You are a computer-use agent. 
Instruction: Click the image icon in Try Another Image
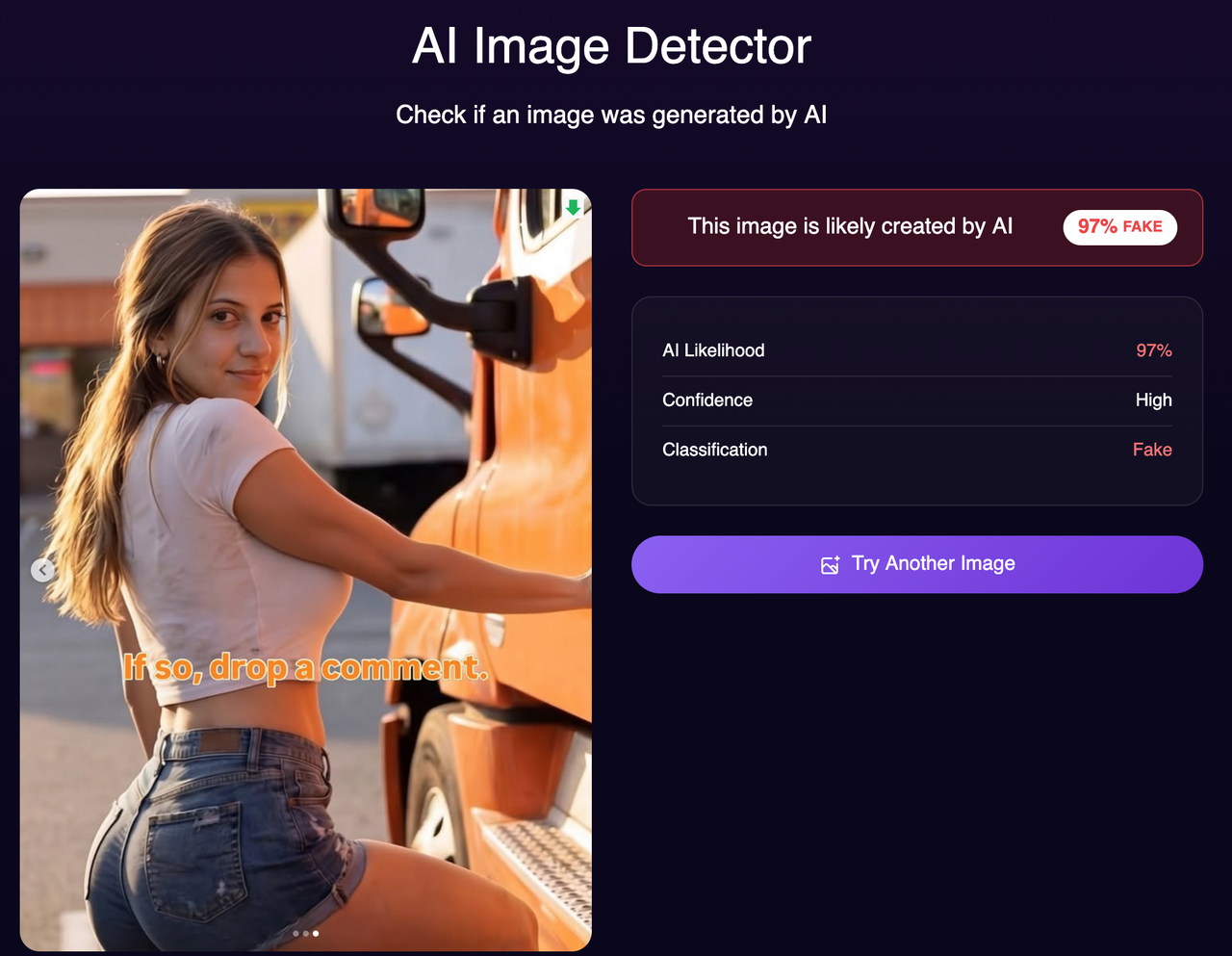[x=830, y=565]
